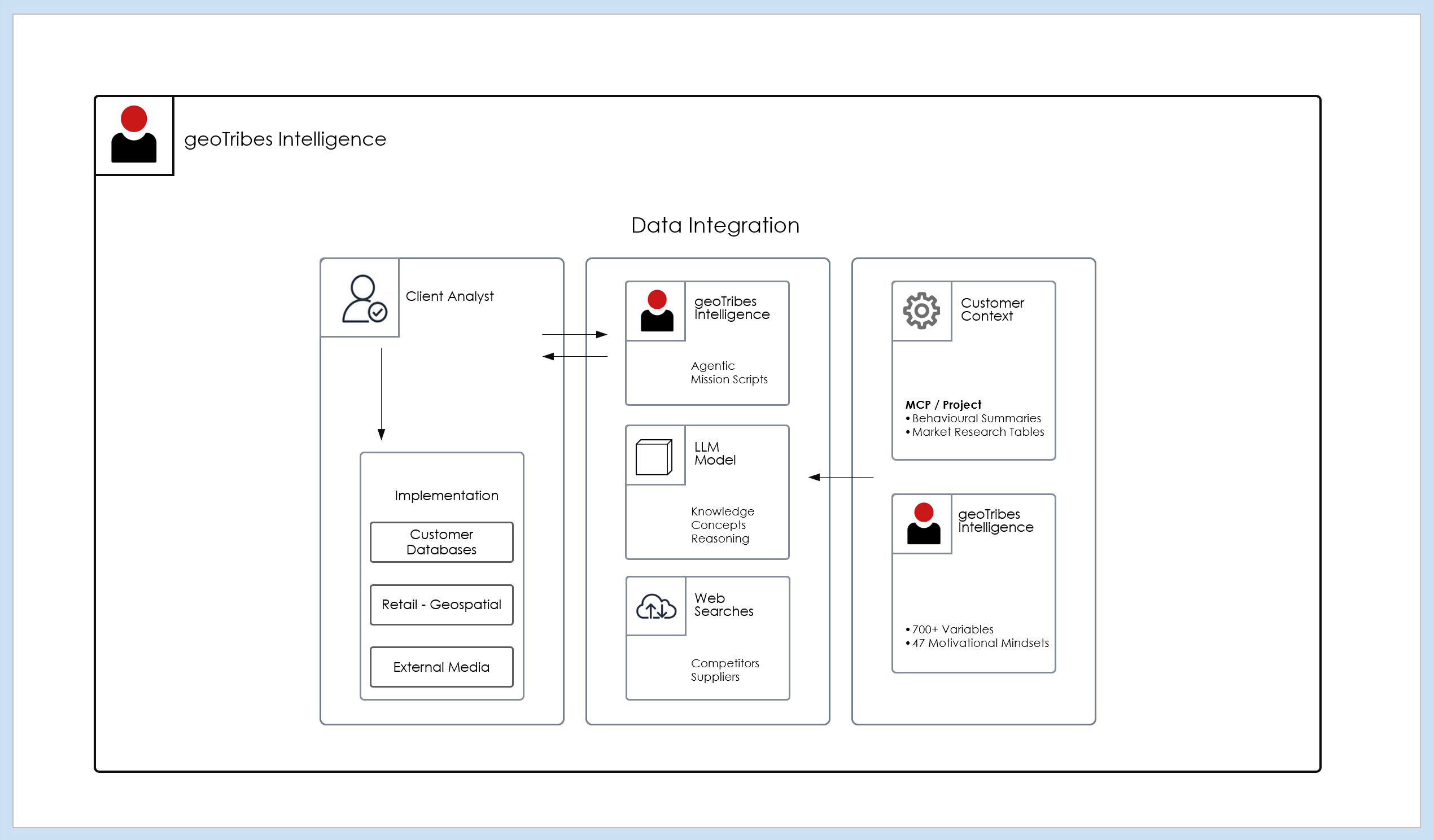The height and width of the screenshot is (840, 1434).
Task: Click the LLM Model cube icon
Action: (x=654, y=457)
